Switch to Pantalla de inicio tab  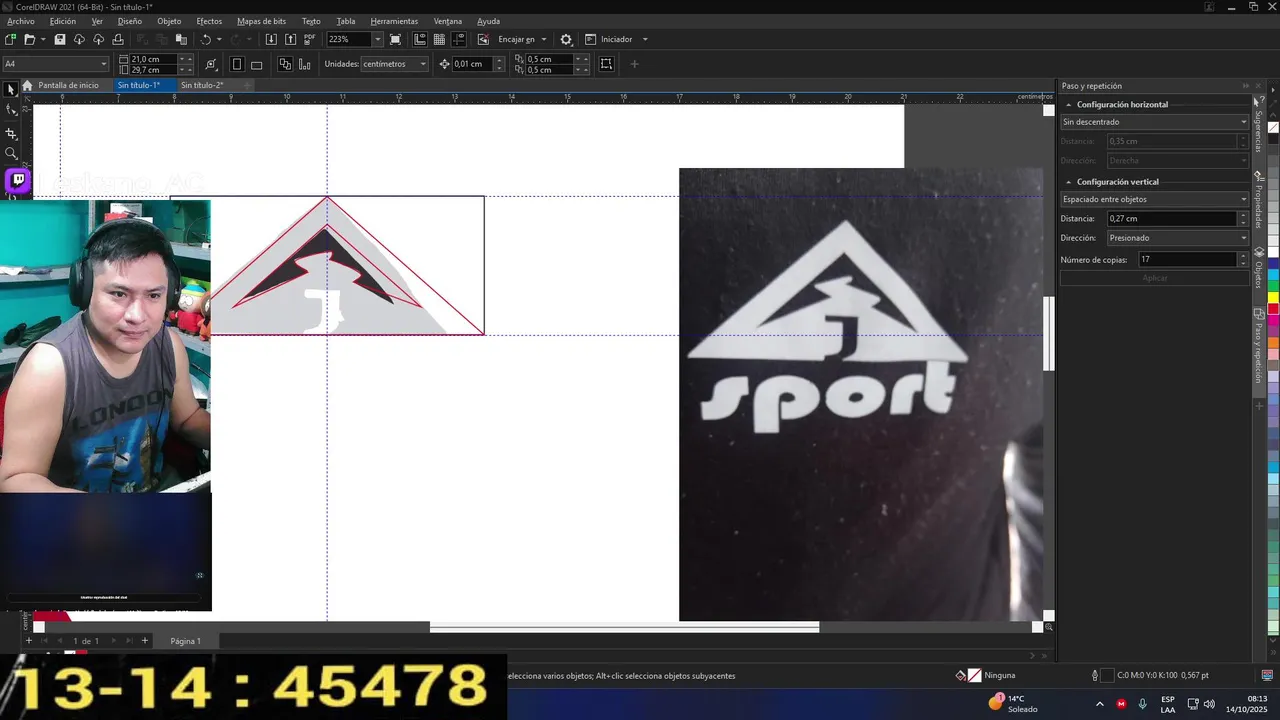point(68,85)
